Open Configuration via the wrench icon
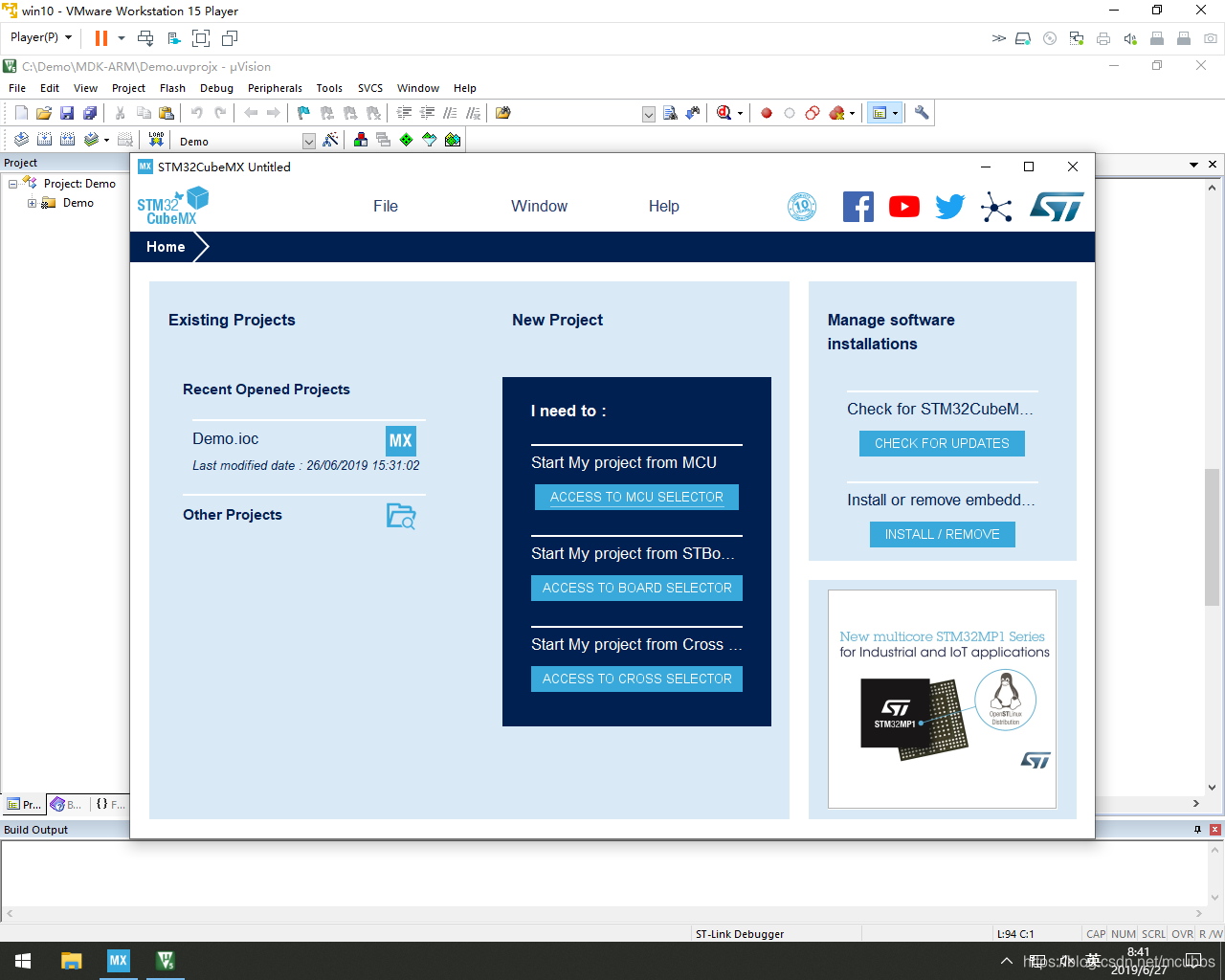This screenshot has width=1225, height=980. click(x=922, y=113)
